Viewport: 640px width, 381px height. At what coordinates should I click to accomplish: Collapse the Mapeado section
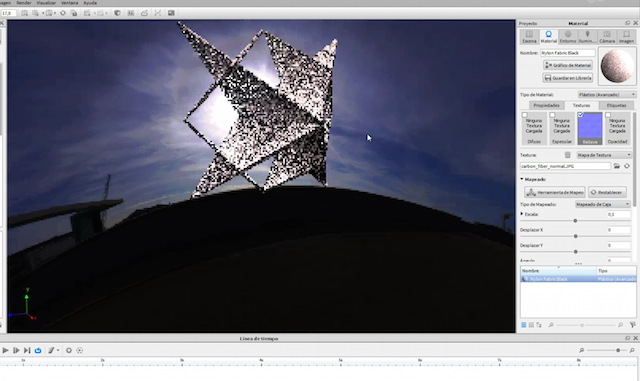pos(522,179)
